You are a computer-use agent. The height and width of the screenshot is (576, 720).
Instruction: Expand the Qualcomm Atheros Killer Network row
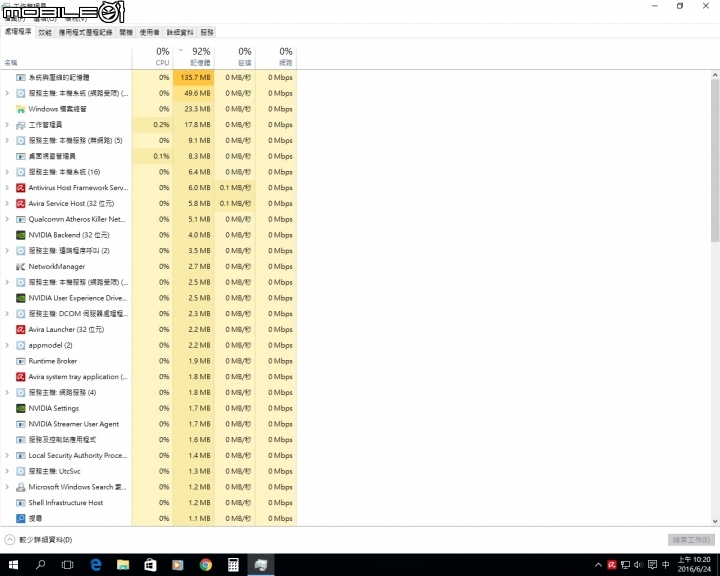[x=7, y=219]
